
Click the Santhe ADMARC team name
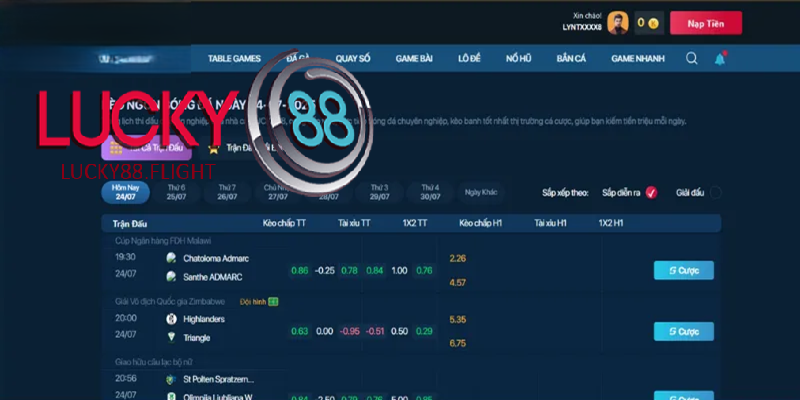click(213, 277)
